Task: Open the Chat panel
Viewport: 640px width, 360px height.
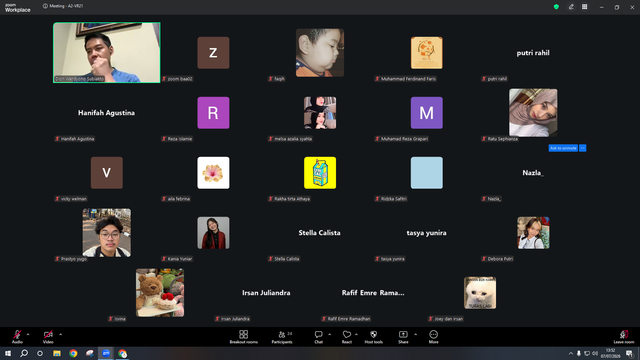Action: tap(318, 337)
